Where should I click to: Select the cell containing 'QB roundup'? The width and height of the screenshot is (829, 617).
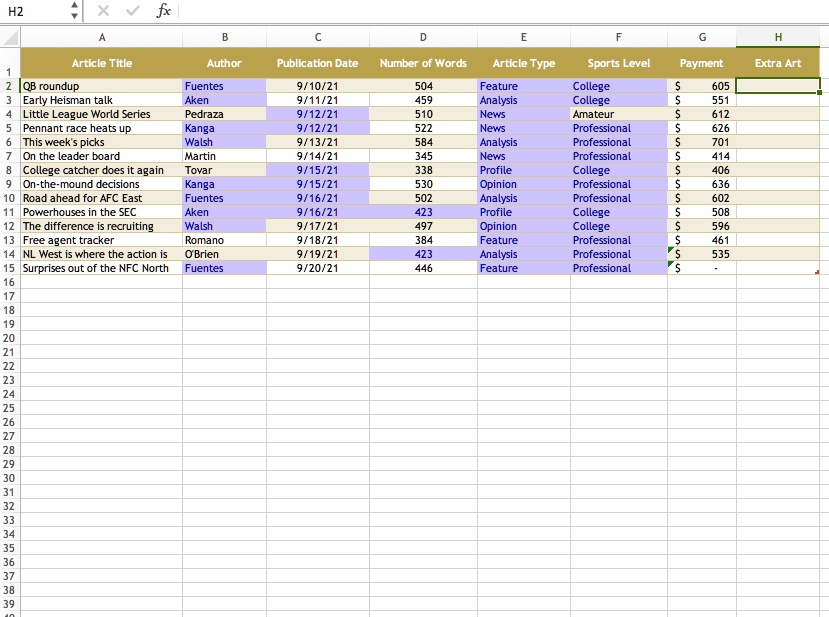(x=101, y=86)
